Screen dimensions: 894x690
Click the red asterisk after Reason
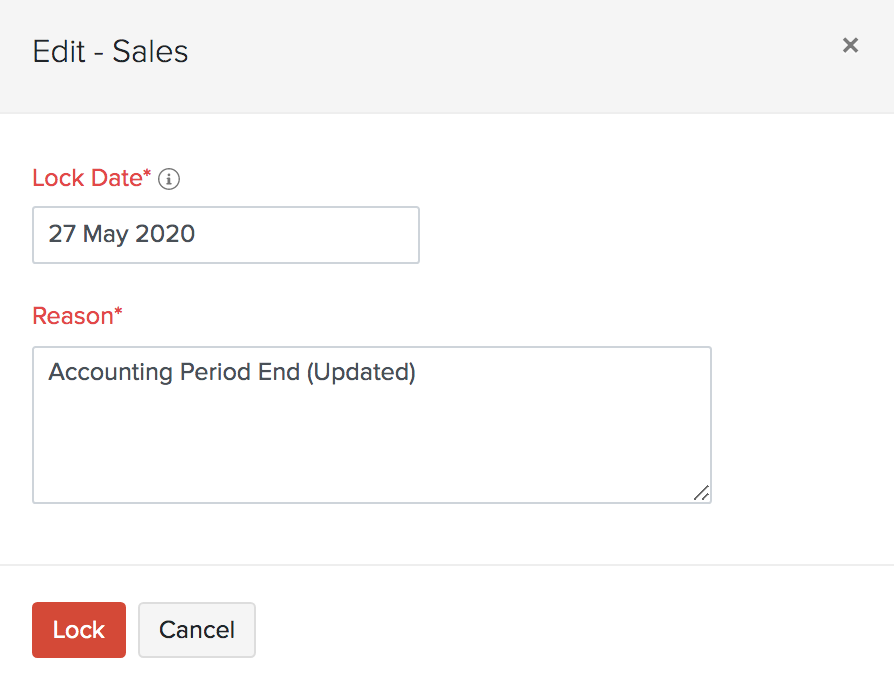118,313
